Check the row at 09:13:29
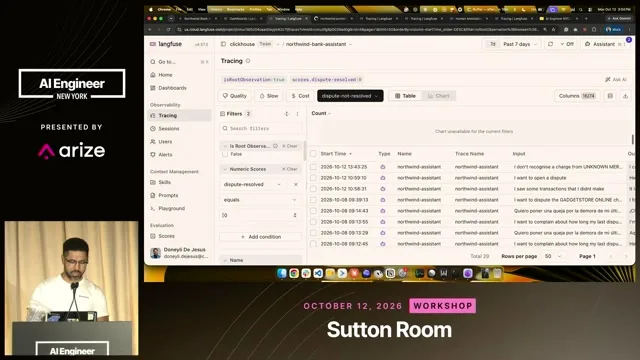 click(313, 233)
